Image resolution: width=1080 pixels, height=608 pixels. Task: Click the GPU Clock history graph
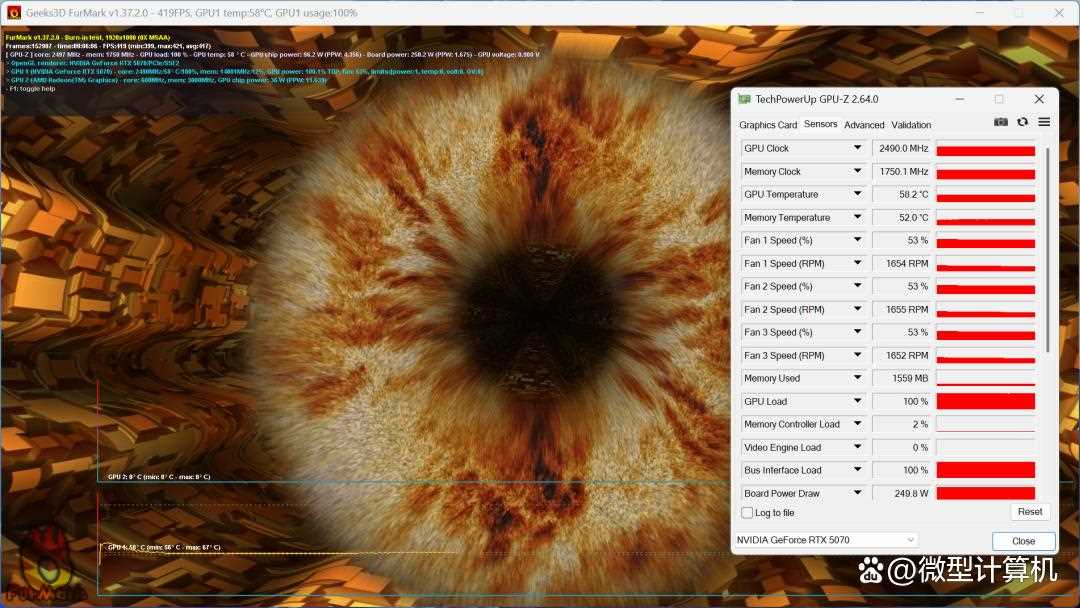[986, 148]
